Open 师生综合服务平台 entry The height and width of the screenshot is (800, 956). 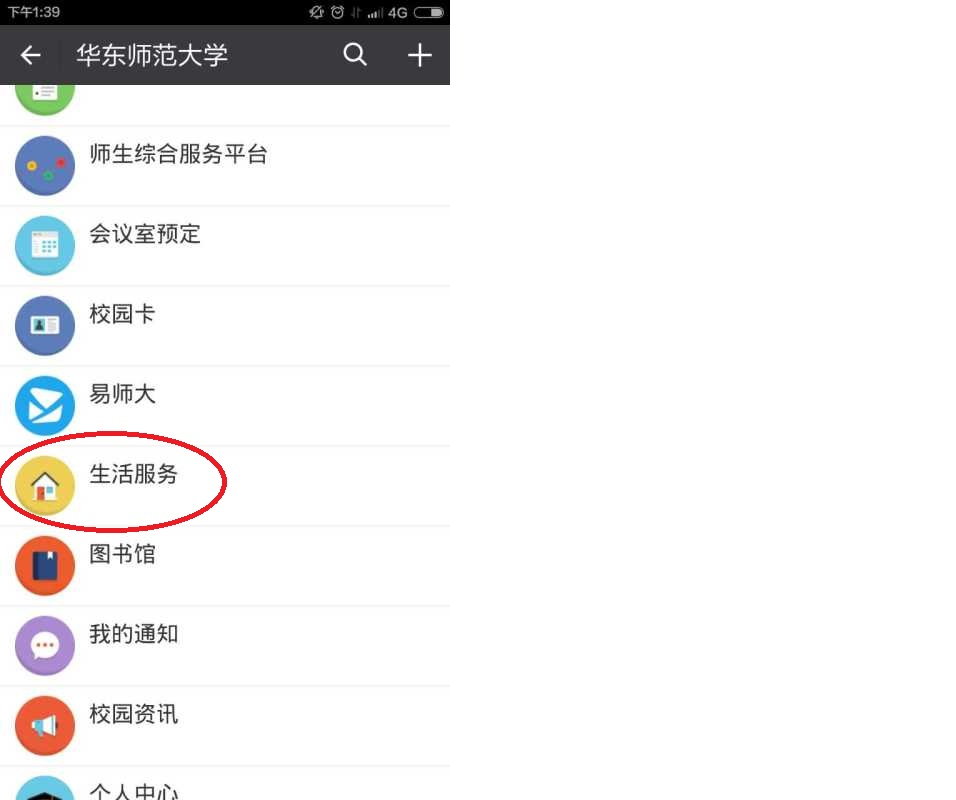click(x=225, y=166)
